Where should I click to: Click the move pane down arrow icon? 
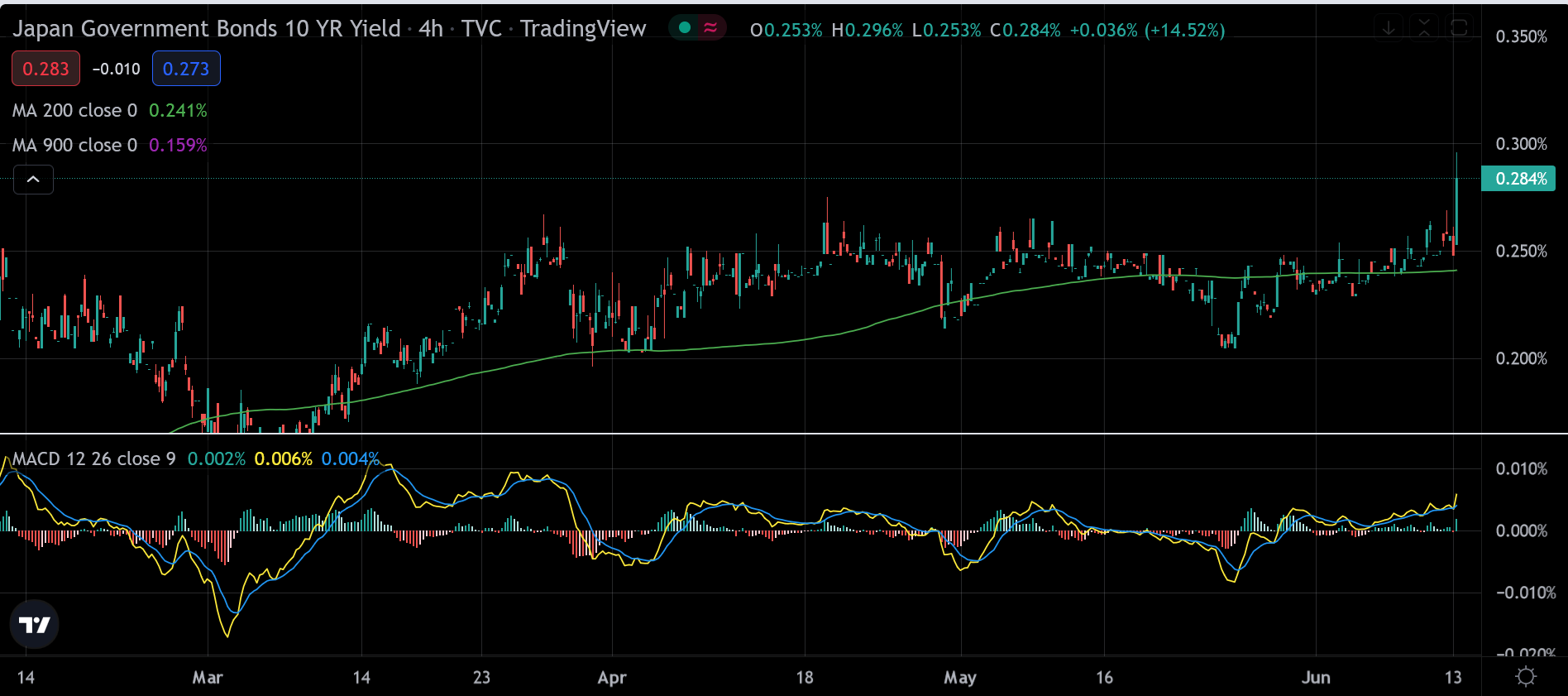click(x=1389, y=28)
